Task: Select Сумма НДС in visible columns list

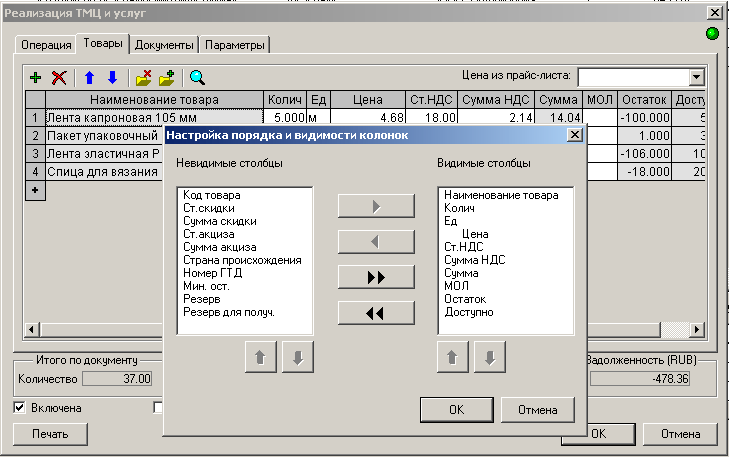Action: tap(475, 260)
